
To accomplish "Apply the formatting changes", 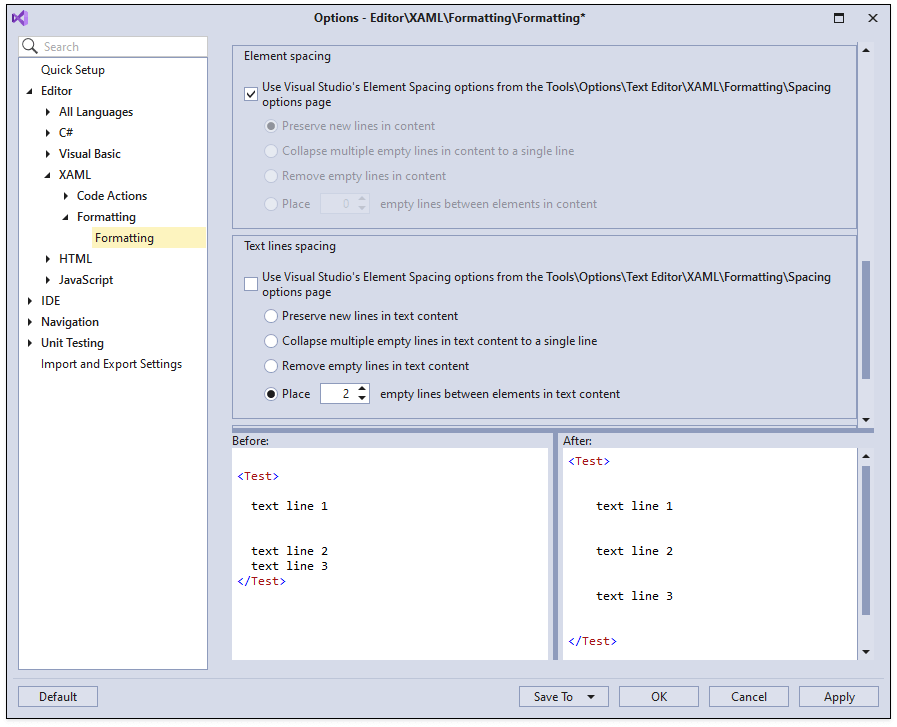I will pyautogui.click(x=838, y=696).
